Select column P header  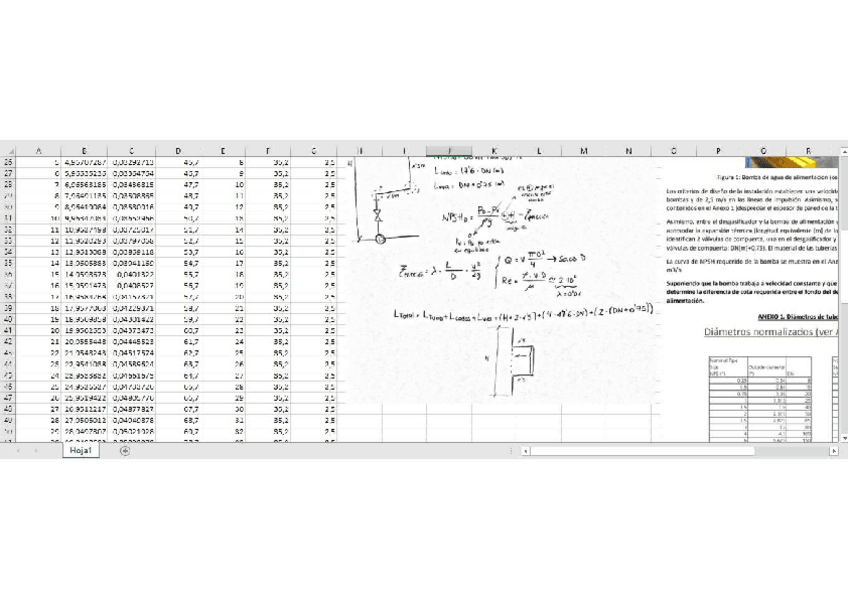tap(718, 151)
